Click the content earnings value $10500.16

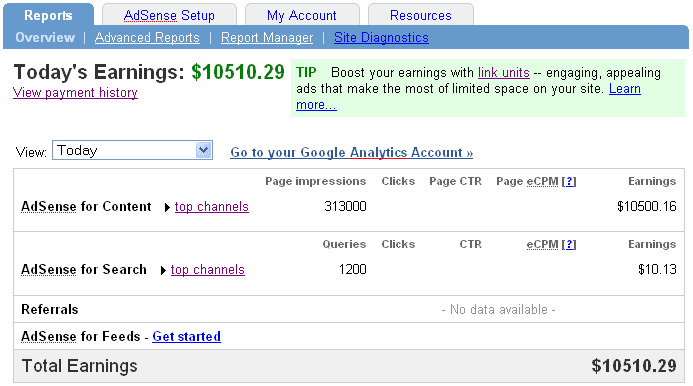647,206
